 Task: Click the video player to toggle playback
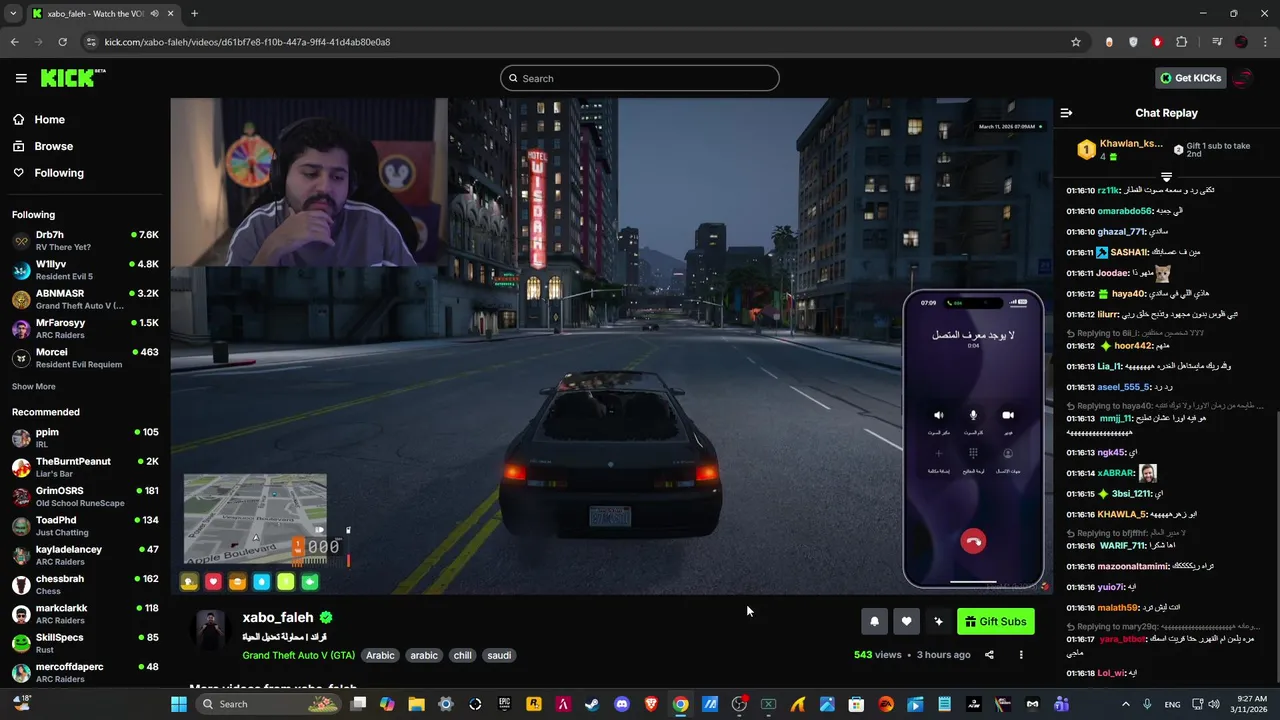point(611,346)
